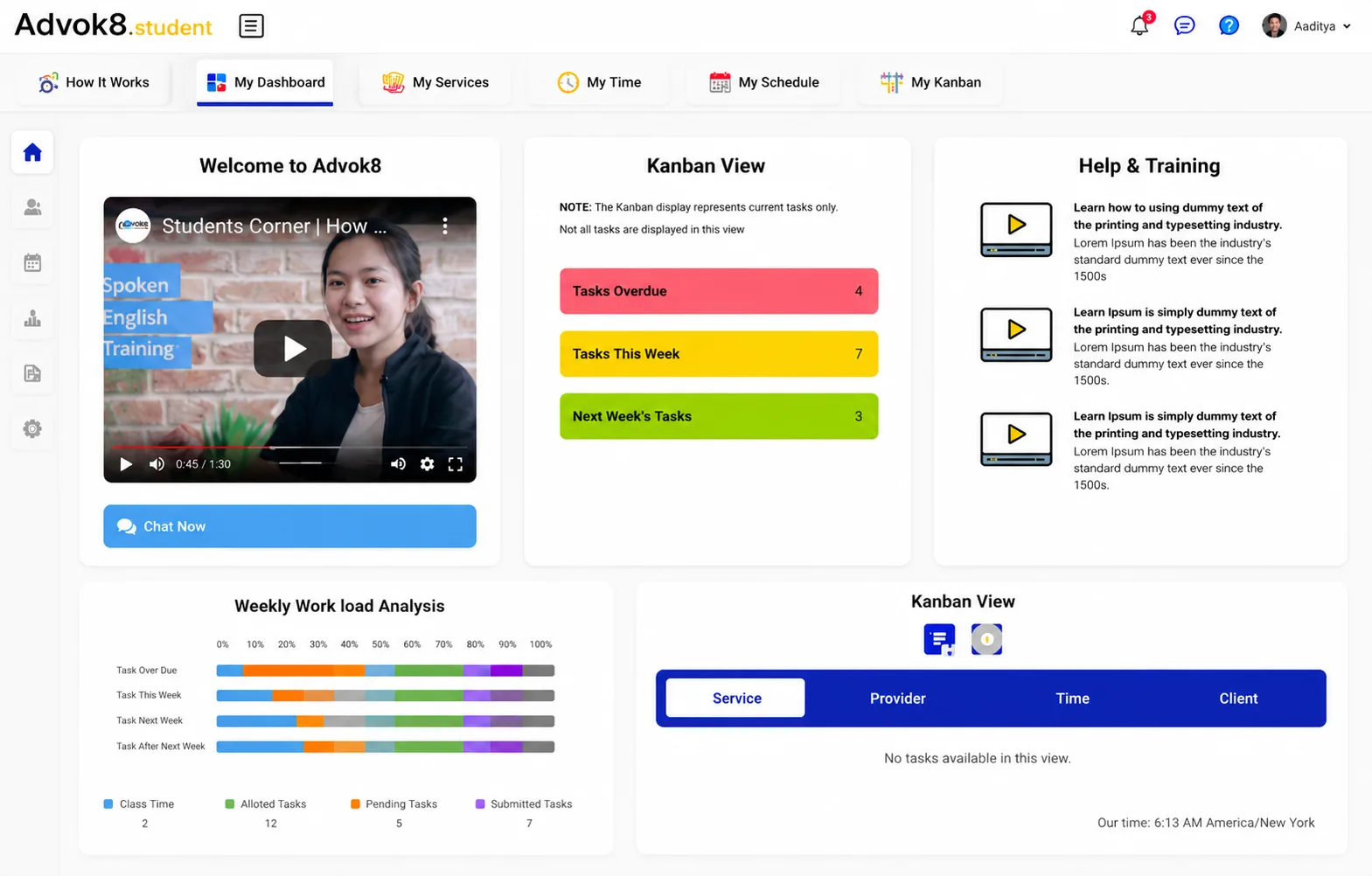Expand the Aaditya user dropdown arrow

[x=1347, y=26]
